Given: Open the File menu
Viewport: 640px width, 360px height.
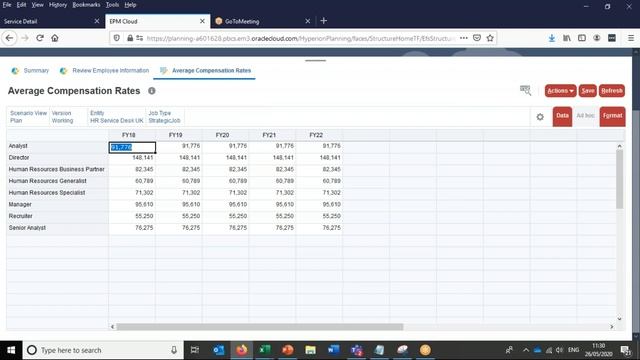Looking at the screenshot, I should [x=7, y=5].
